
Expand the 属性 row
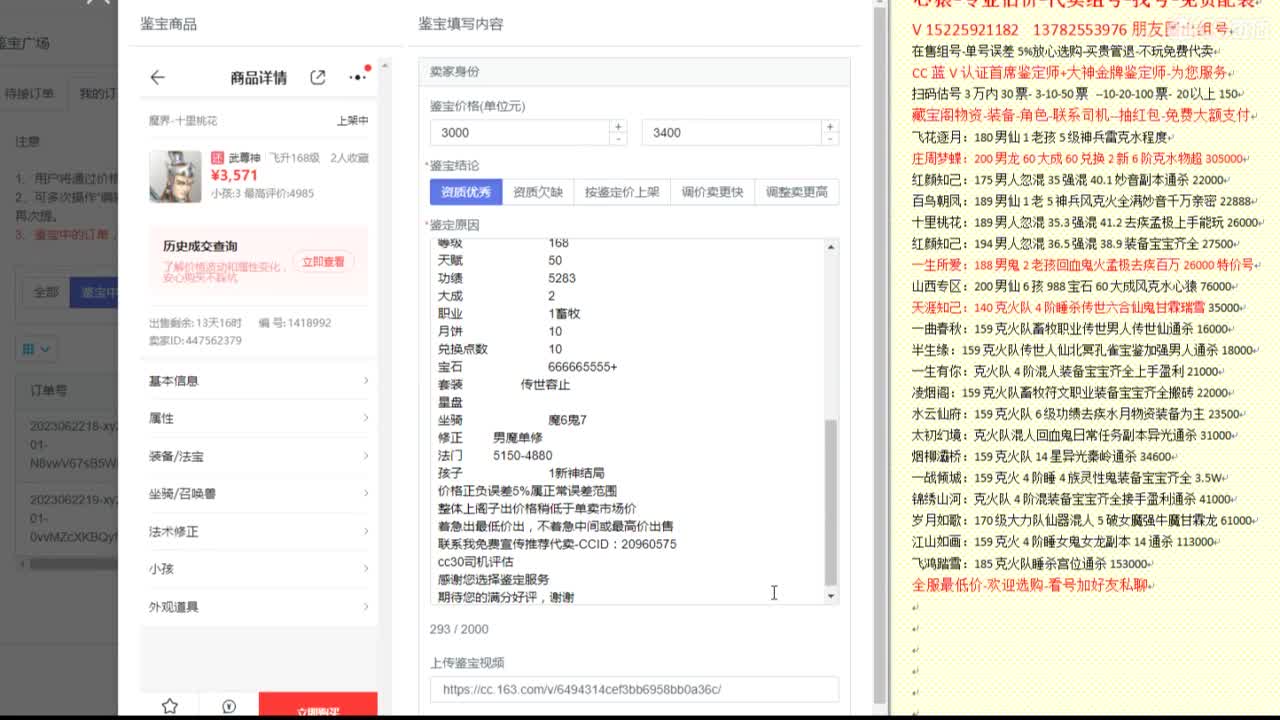(259, 418)
